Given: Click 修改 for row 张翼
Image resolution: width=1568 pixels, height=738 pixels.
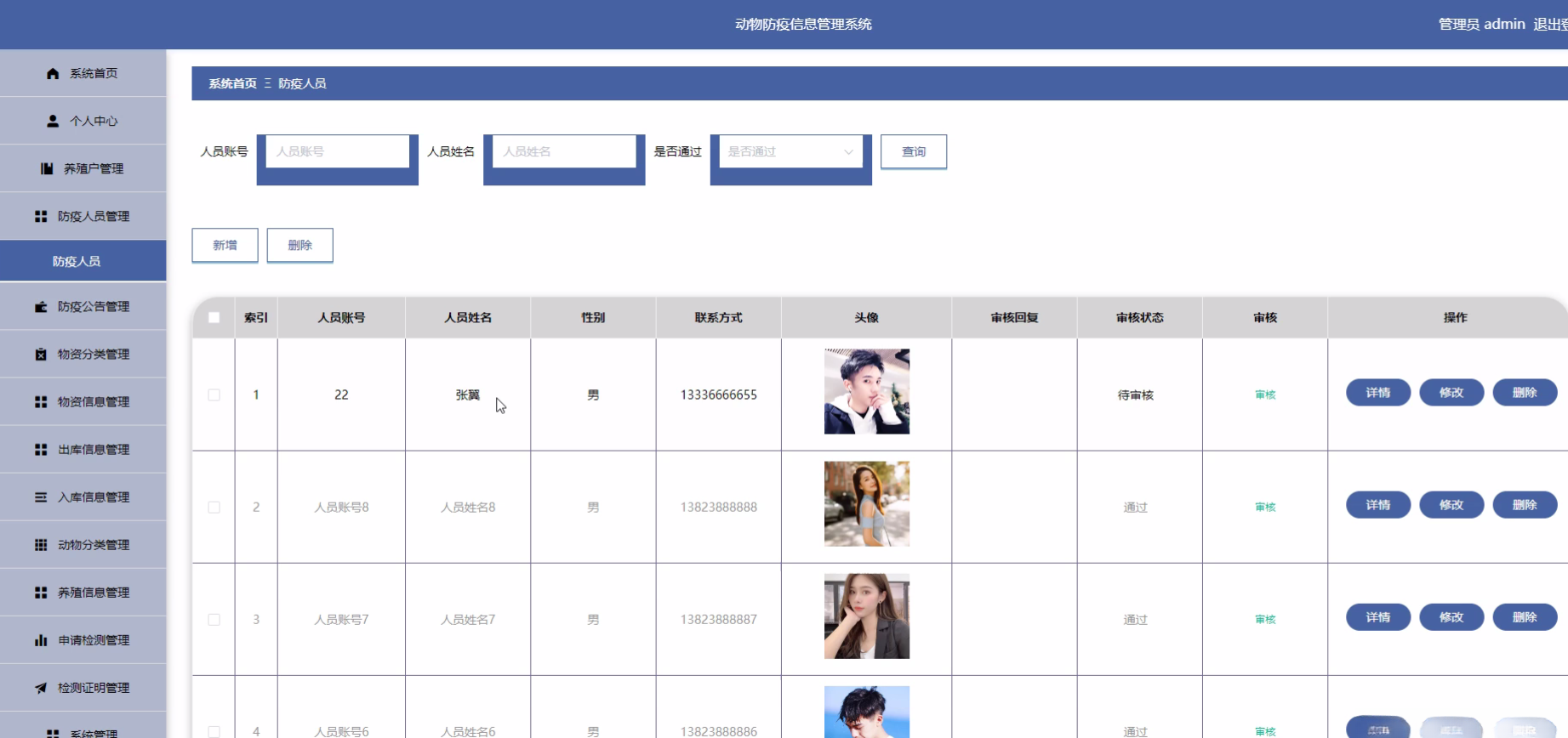Looking at the screenshot, I should click(1451, 392).
